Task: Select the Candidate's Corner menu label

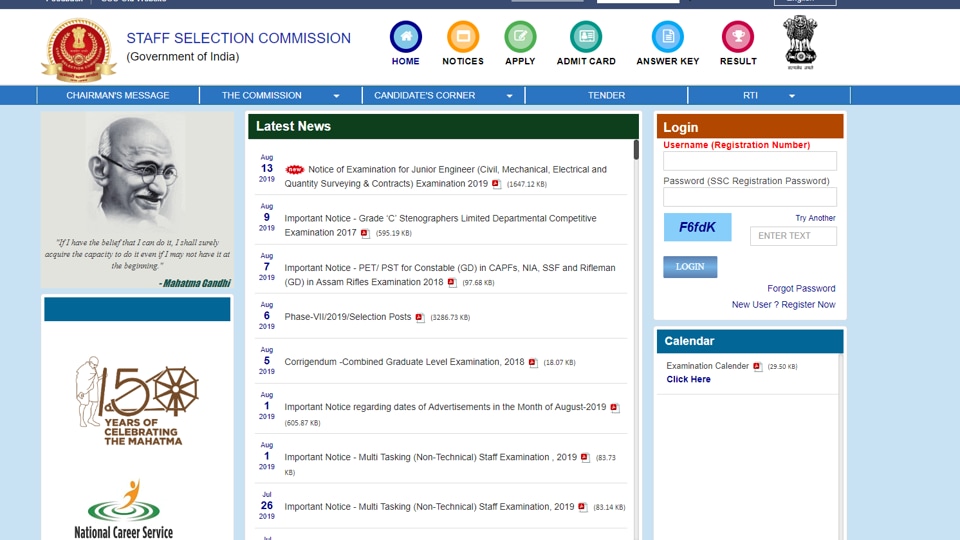Action: [x=424, y=96]
